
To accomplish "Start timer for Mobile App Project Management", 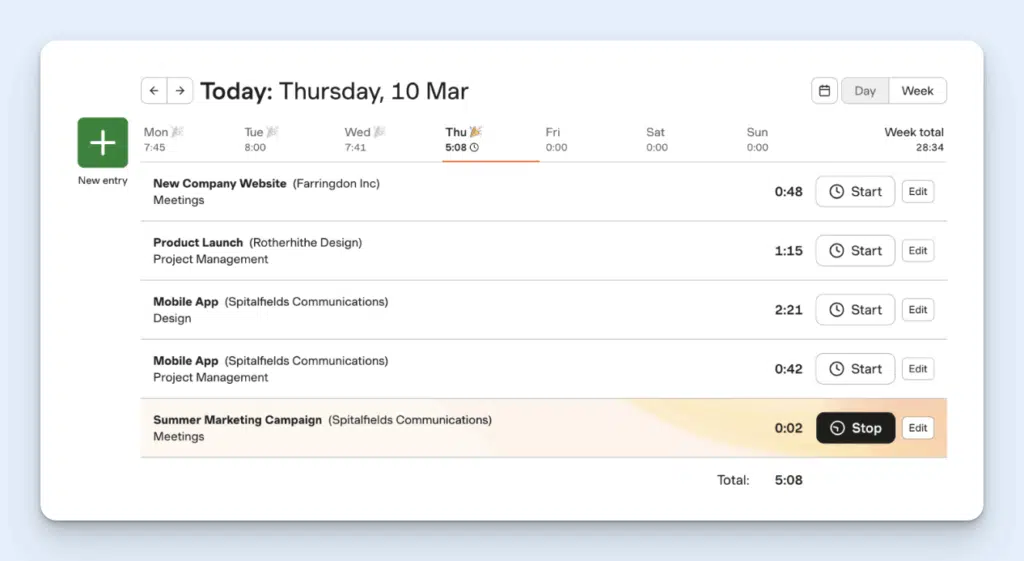I will (855, 369).
